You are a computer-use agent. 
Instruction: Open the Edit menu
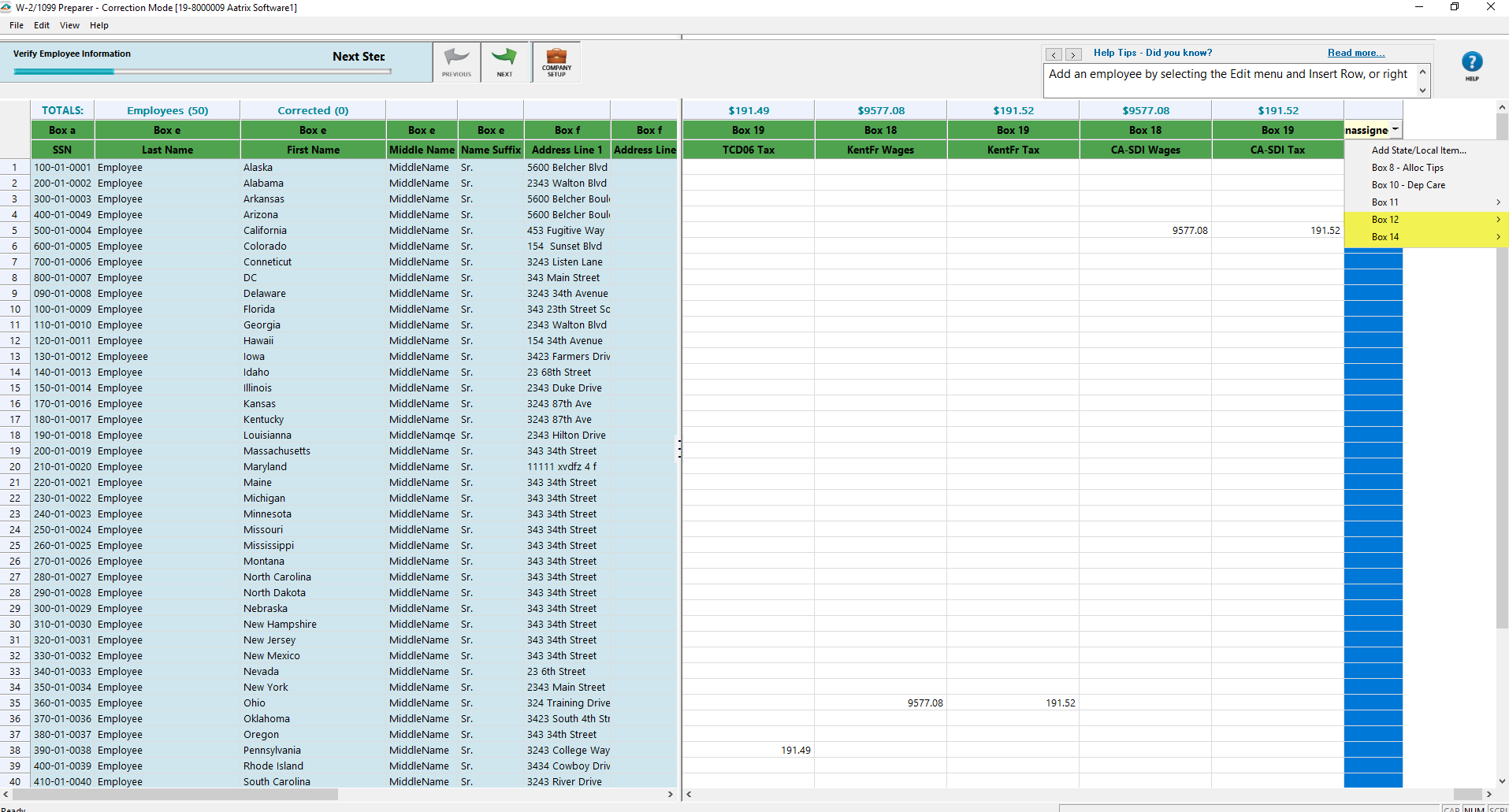click(42, 25)
